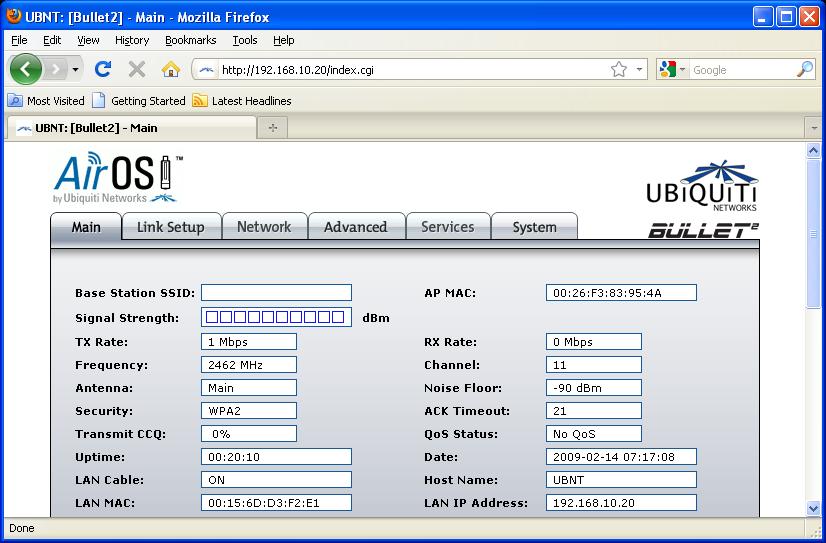Viewport: 826px width, 543px height.
Task: Open the Network tab
Action: (x=264, y=227)
